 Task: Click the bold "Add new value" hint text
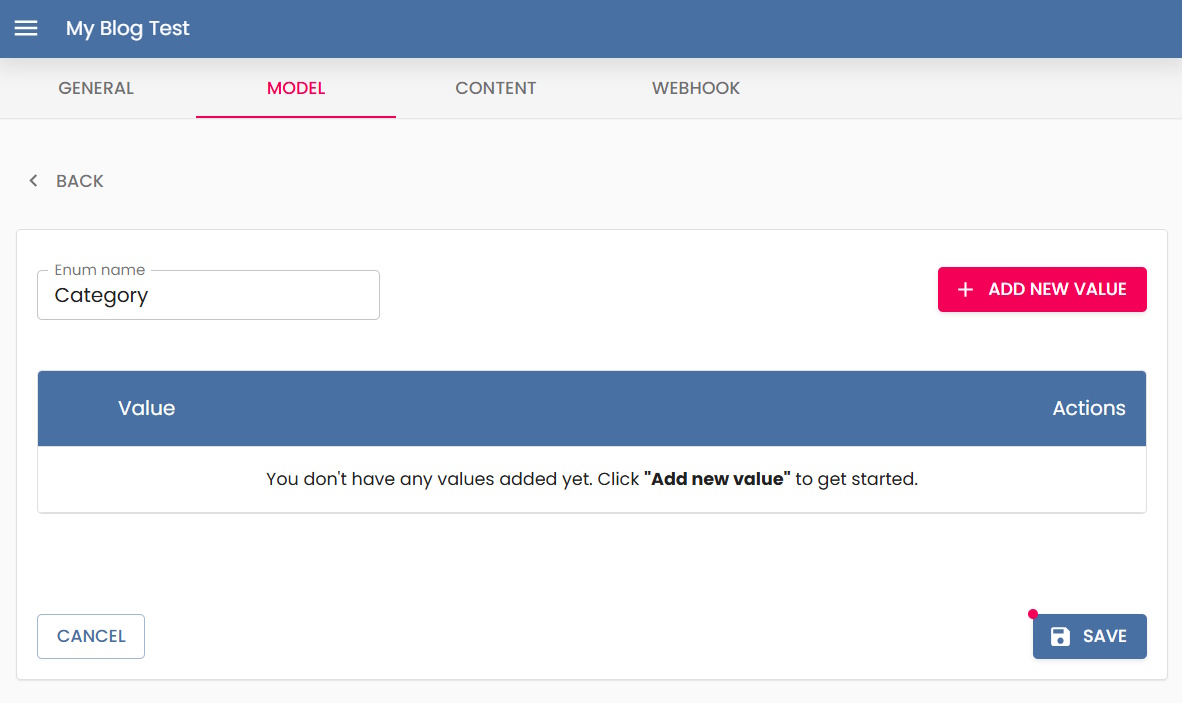pyautogui.click(x=717, y=479)
